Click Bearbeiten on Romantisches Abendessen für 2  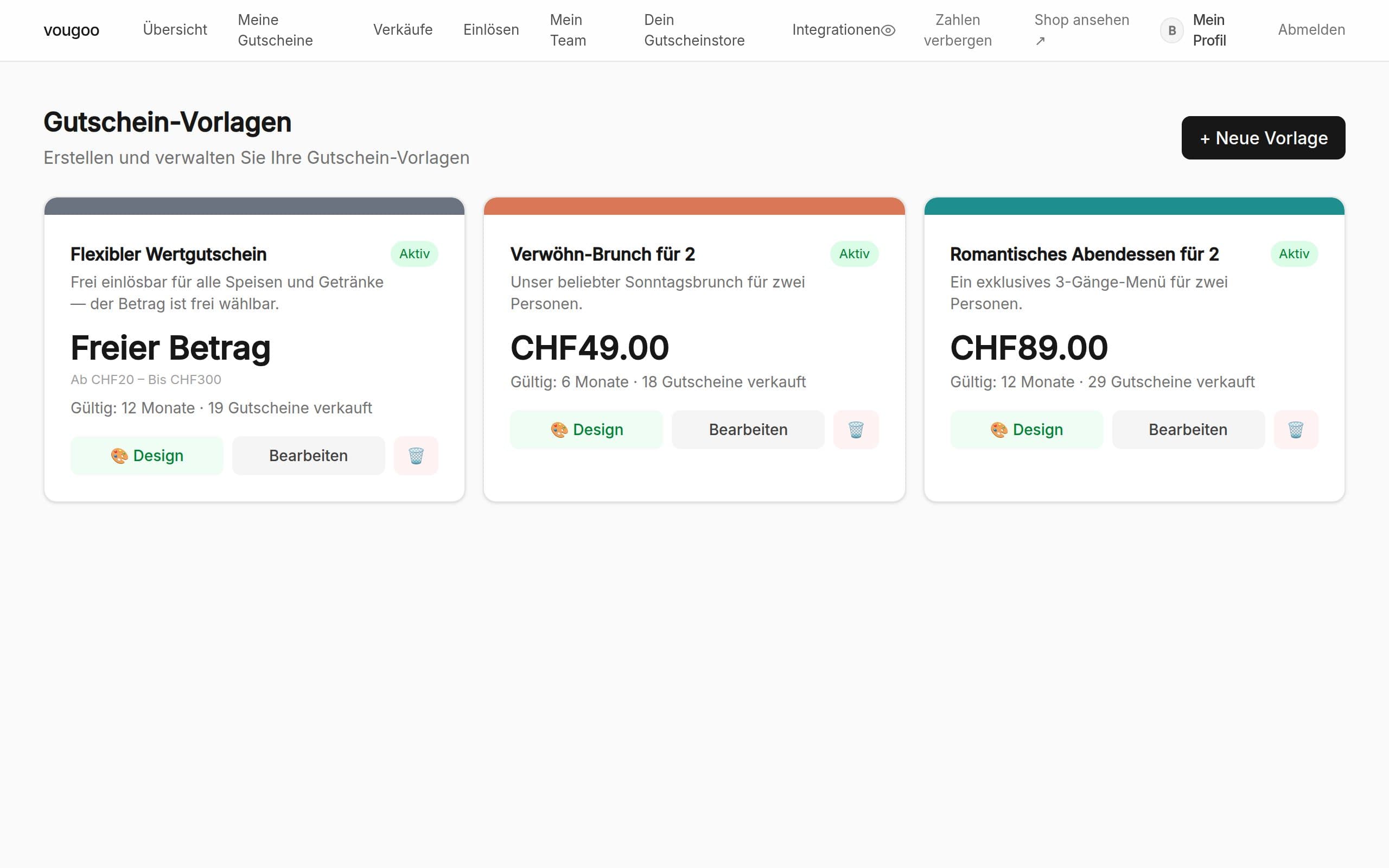coord(1188,430)
